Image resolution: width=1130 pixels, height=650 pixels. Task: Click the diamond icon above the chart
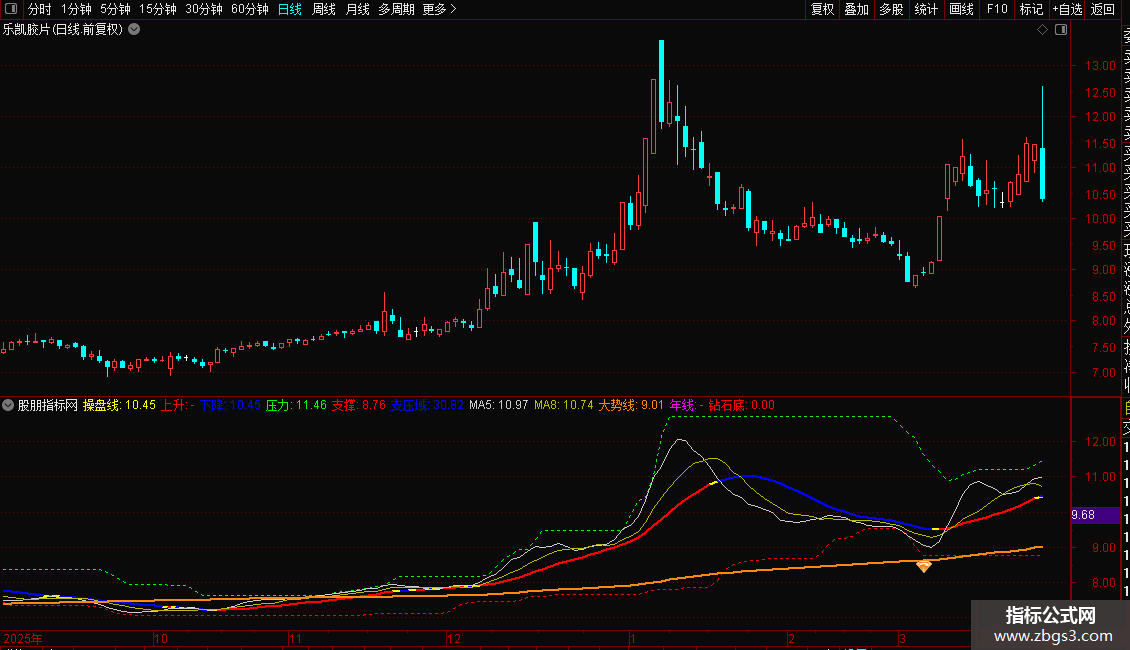1042,30
